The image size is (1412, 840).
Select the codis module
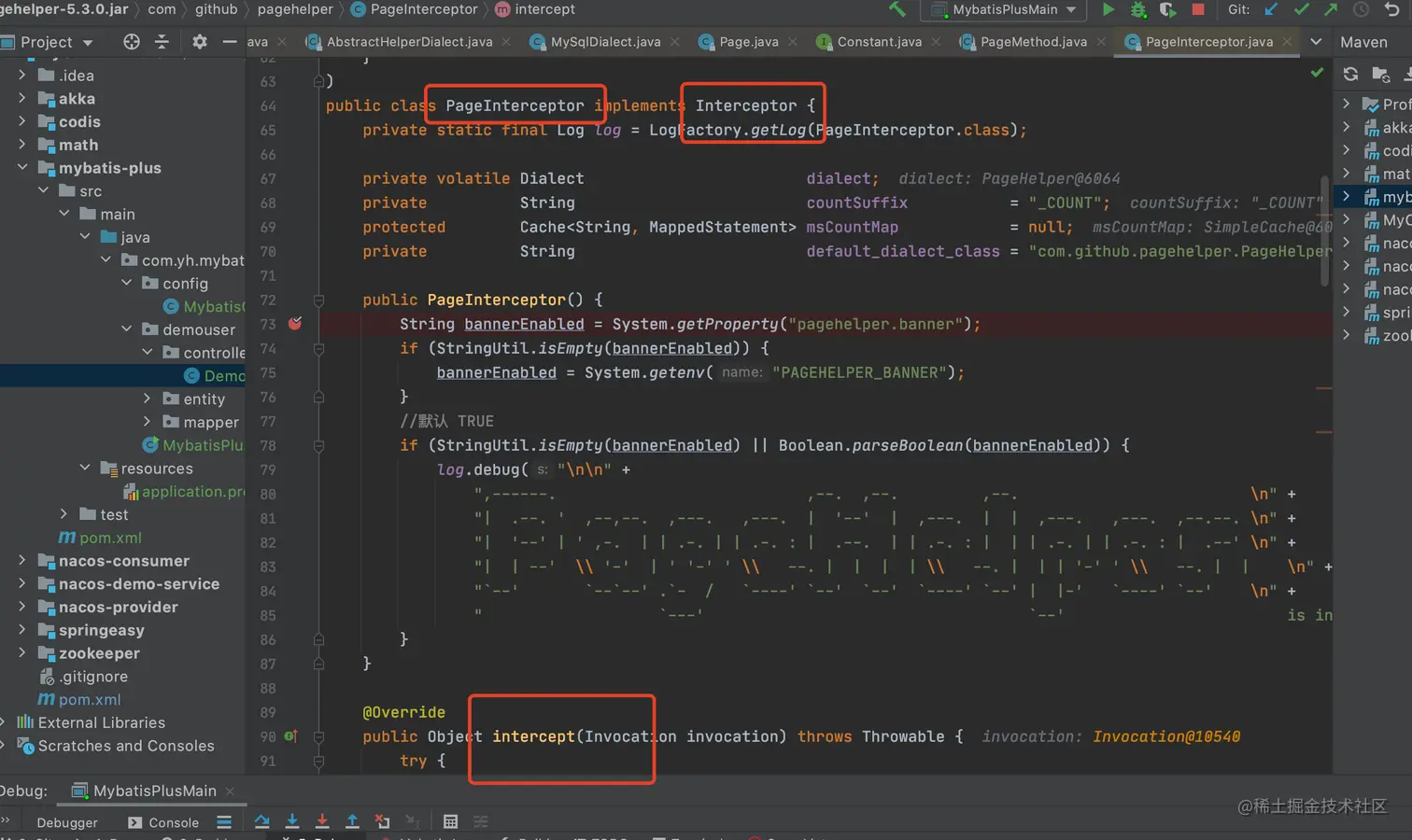(79, 121)
